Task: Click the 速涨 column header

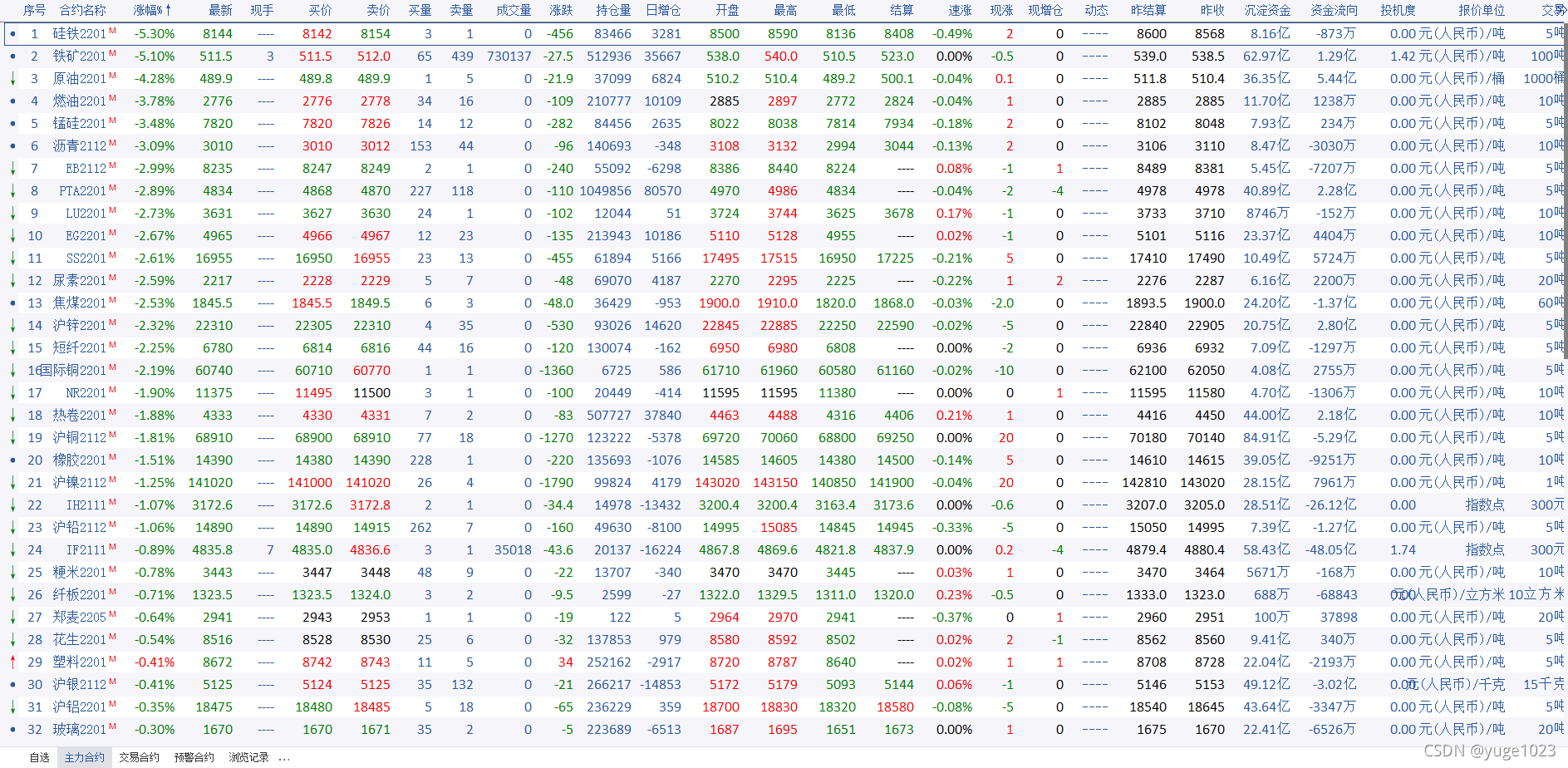Action: [x=960, y=10]
